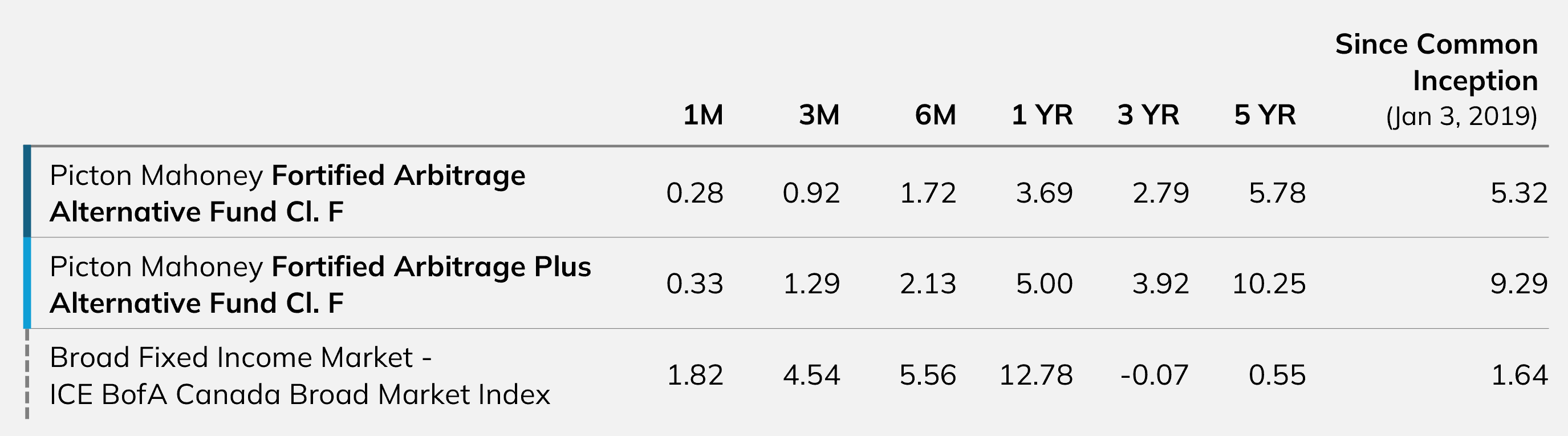Click the Fortified Arbitrage Alternative Fund name

[287, 193]
